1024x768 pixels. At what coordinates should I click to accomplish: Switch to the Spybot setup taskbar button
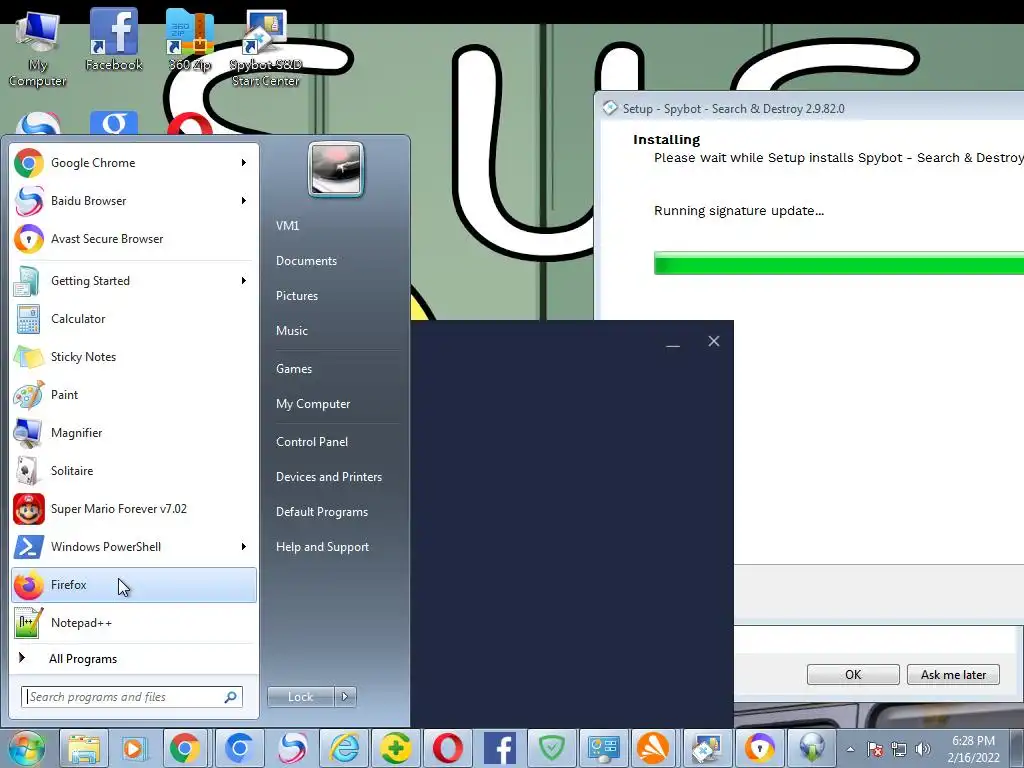coord(707,748)
